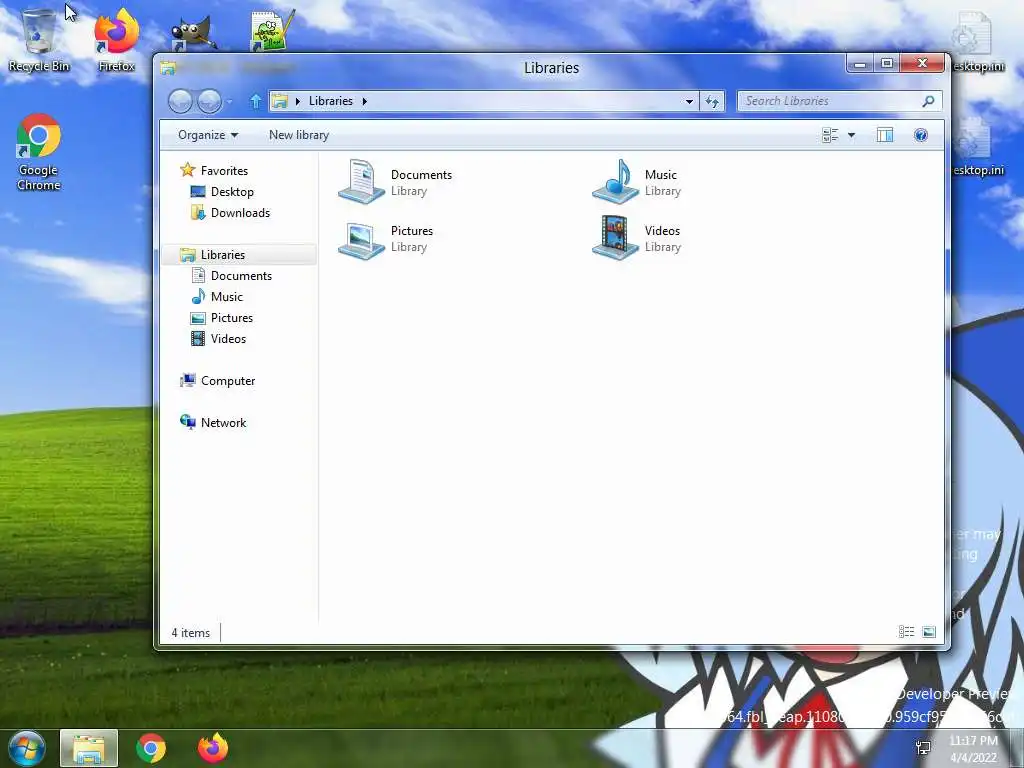Screen dimensions: 1024x768
Task: Open address bar history dropdown
Action: pos(689,101)
